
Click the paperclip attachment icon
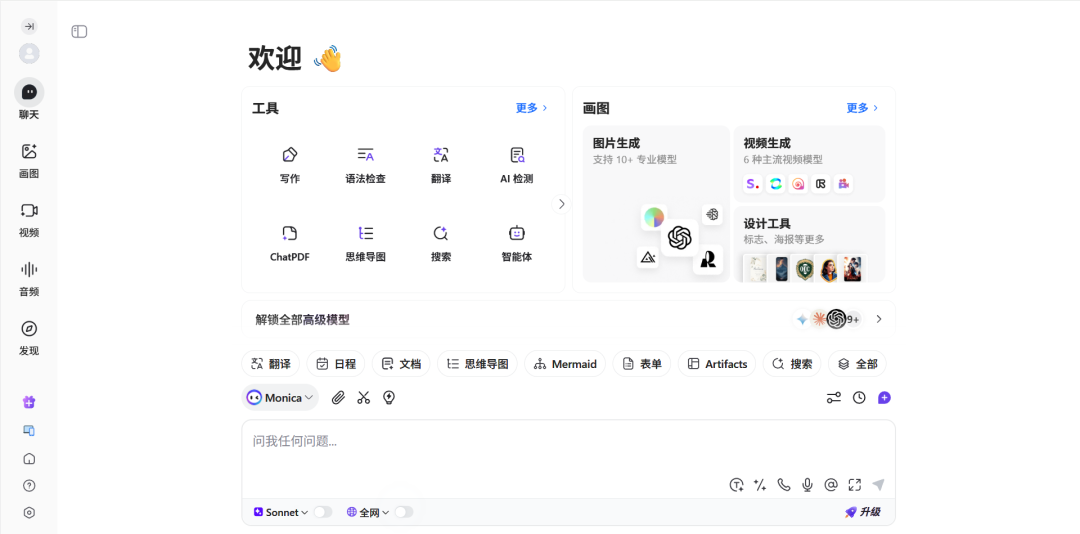coord(338,398)
